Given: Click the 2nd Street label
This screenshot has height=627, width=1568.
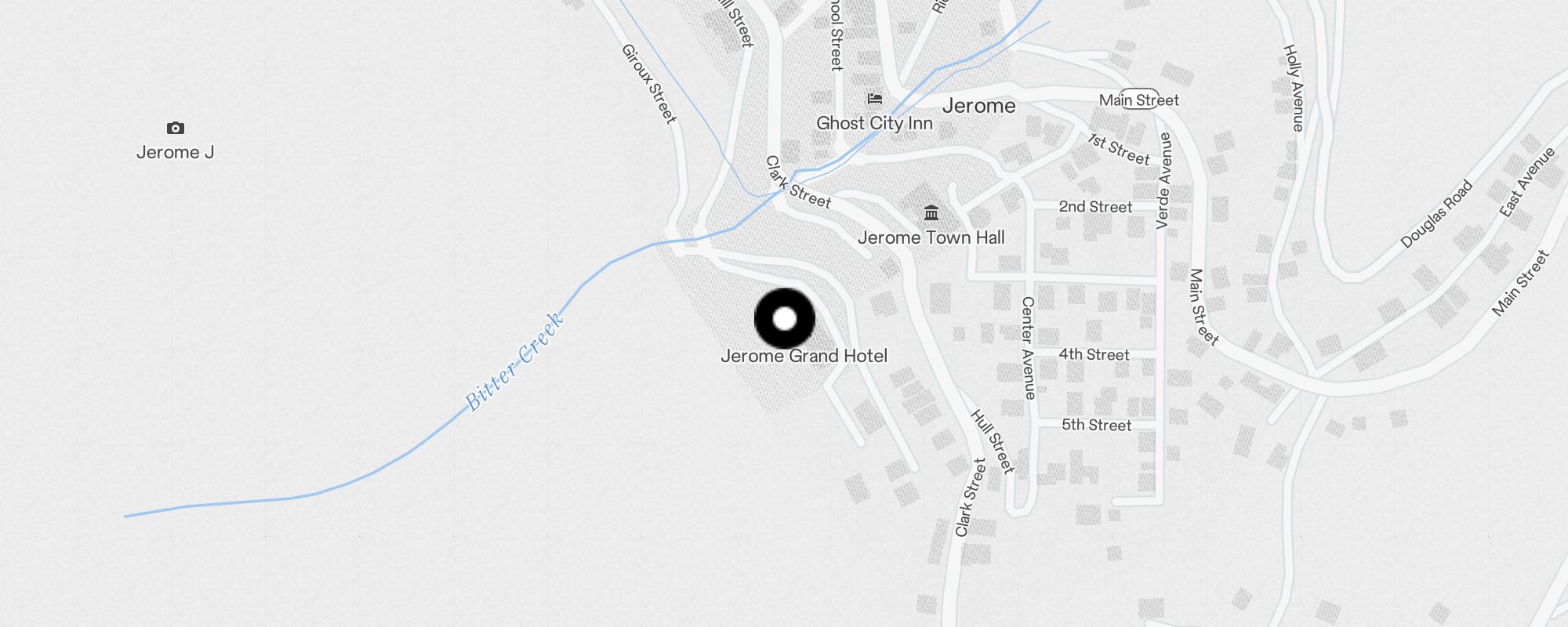Looking at the screenshot, I should point(1095,207).
